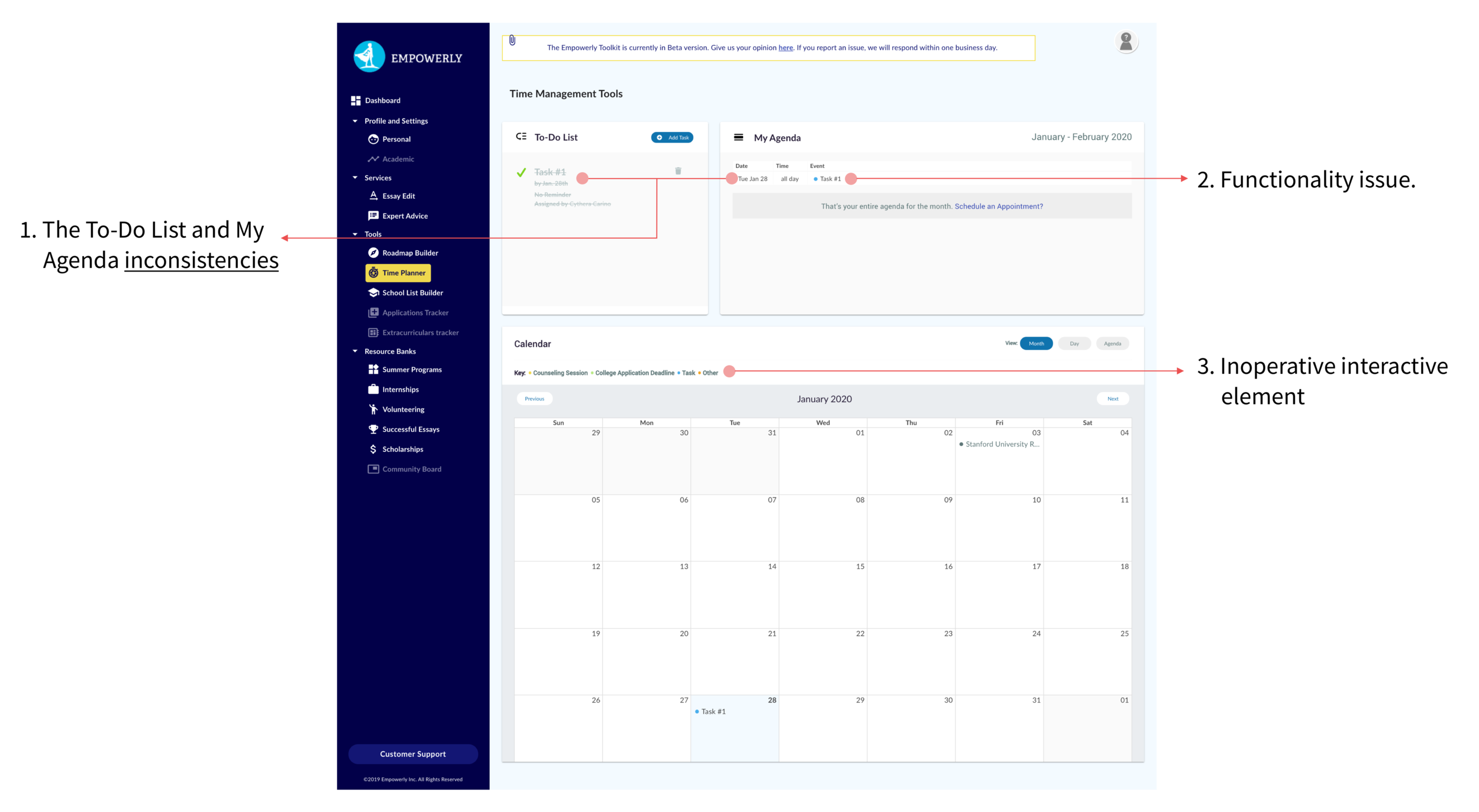Open Internships in sidebar
Screen dimensions: 1479x812
click(401, 389)
